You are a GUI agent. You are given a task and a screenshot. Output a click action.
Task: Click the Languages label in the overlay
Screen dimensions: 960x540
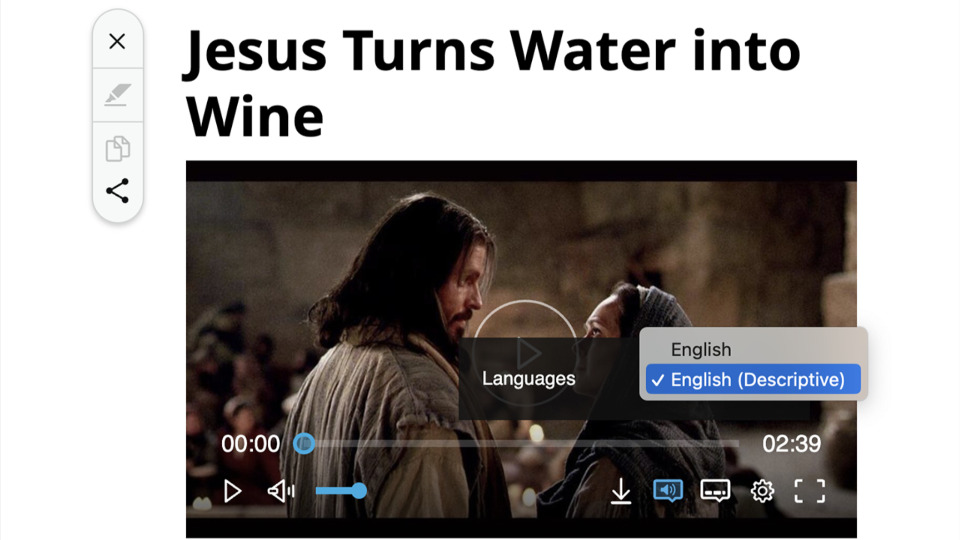point(528,378)
